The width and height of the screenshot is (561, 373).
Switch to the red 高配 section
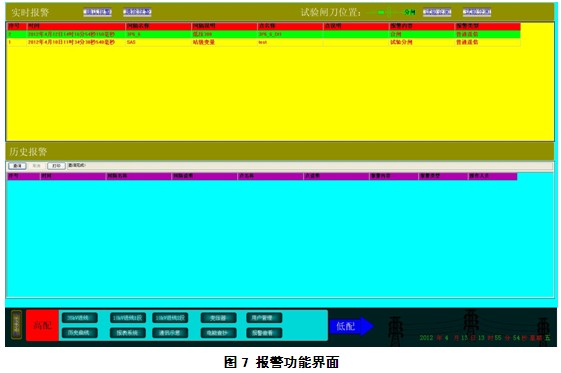click(42, 325)
